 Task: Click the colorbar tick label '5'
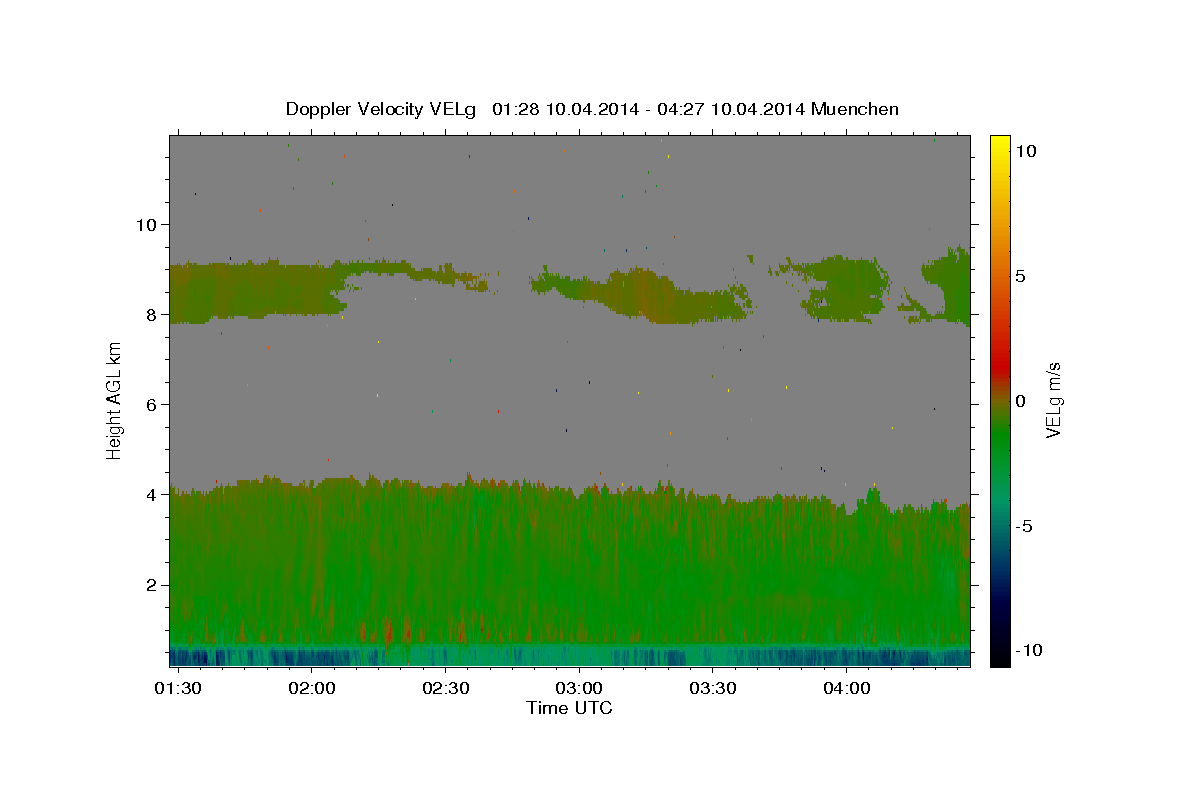pyautogui.click(x=1020, y=276)
